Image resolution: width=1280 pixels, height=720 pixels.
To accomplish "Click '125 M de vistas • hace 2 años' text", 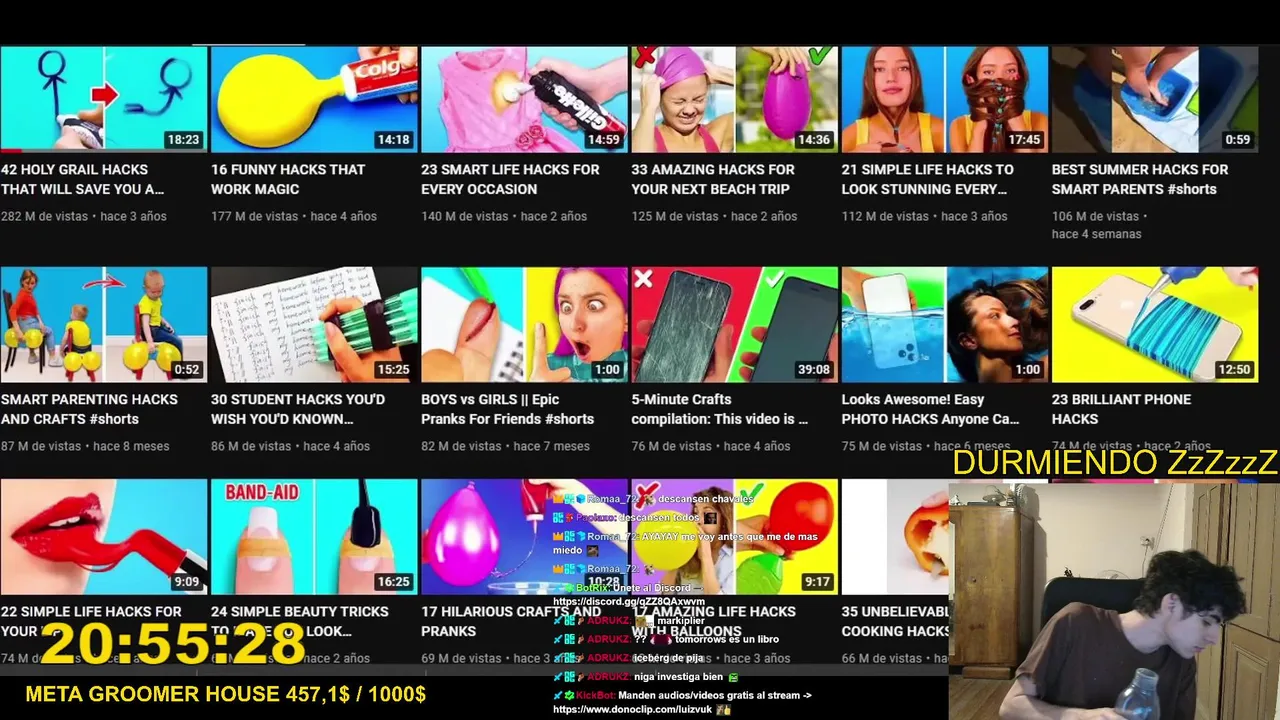I will click(x=714, y=216).
